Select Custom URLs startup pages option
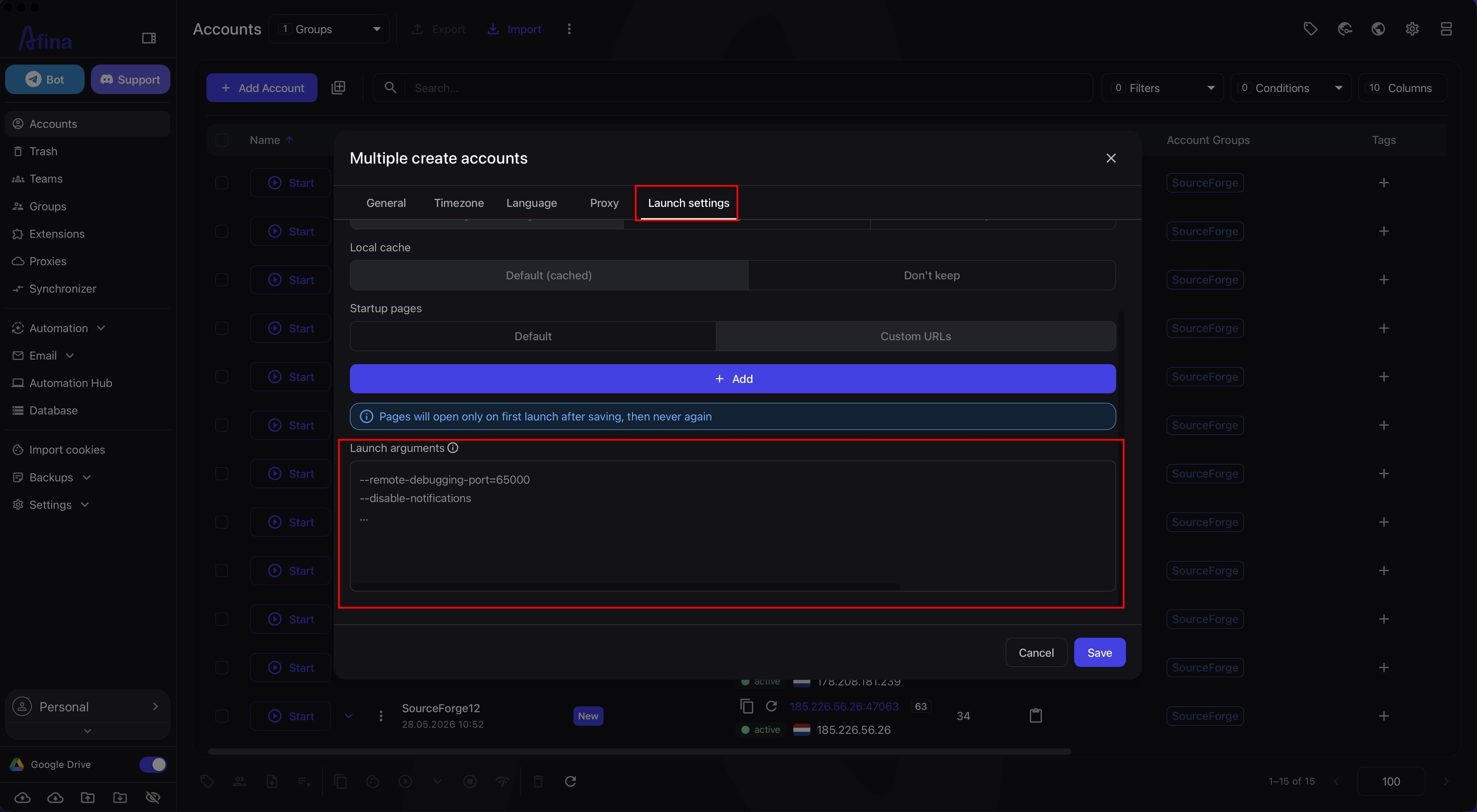This screenshot has height=812, width=1477. pos(916,336)
